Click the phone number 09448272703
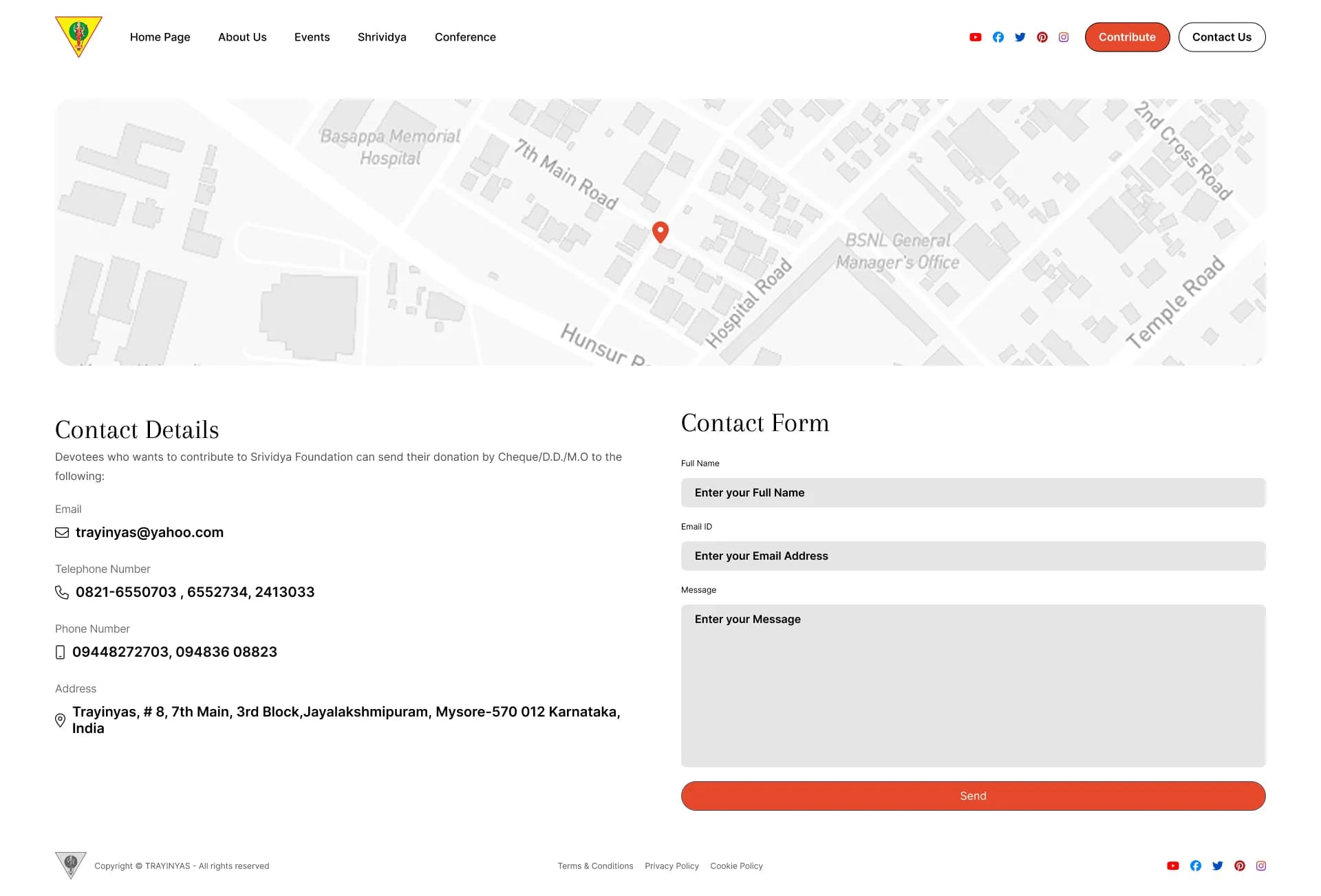 click(x=120, y=652)
